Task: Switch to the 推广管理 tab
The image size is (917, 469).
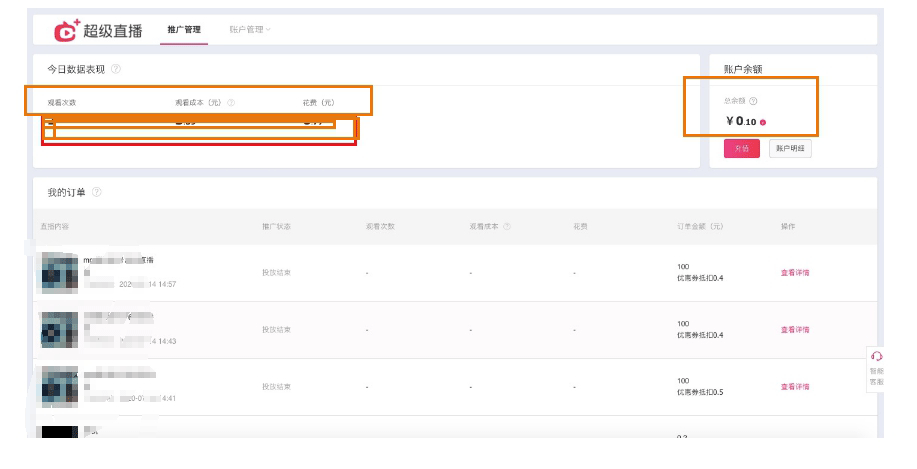Action: [x=185, y=30]
